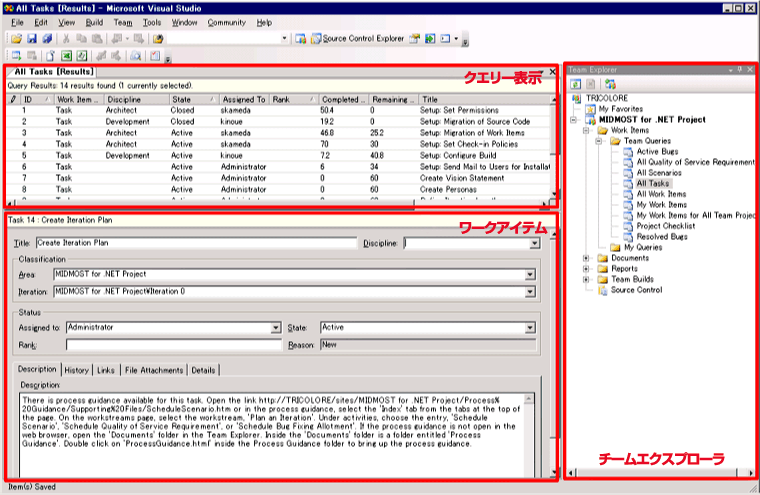Select Project Checklist query

[665, 226]
